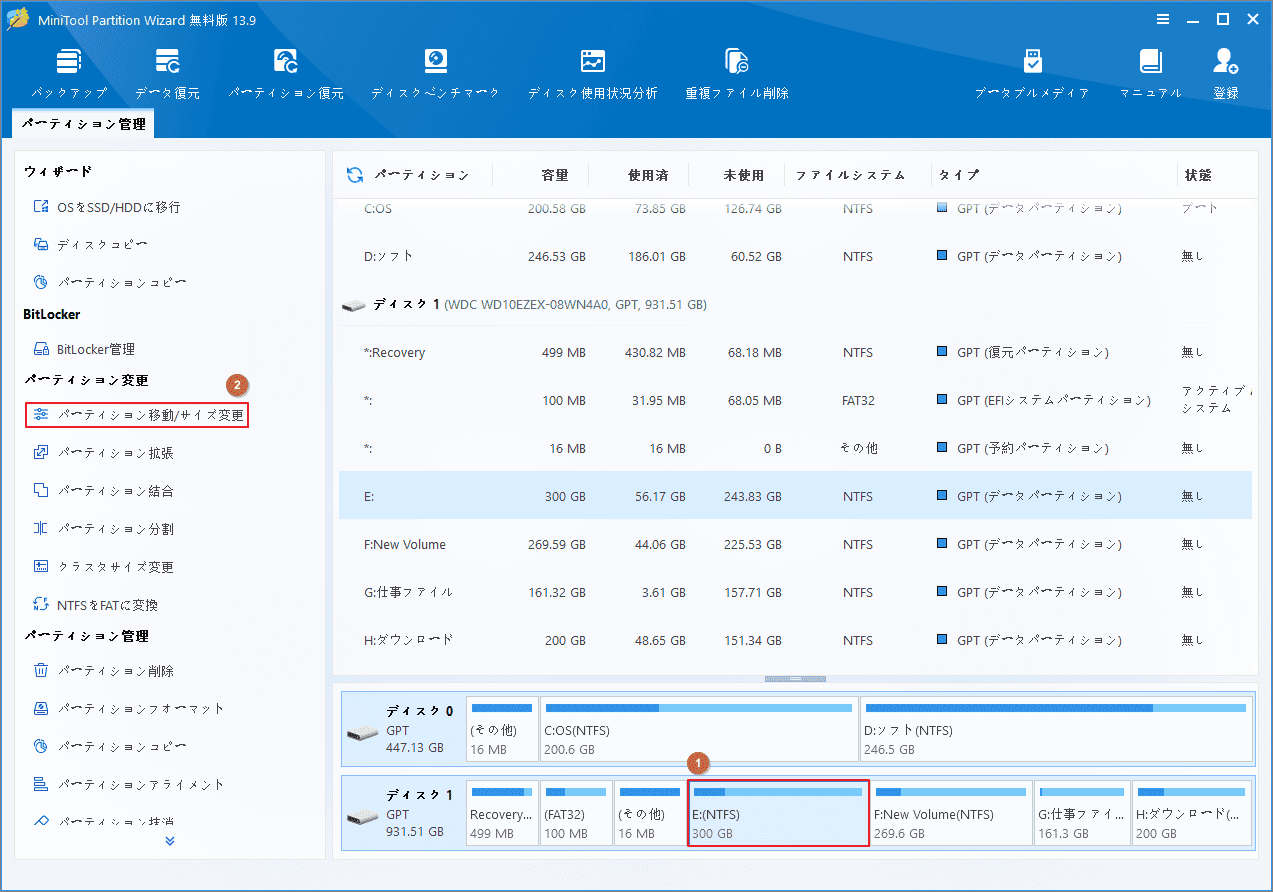Viewport: 1273px width, 892px height.
Task: Open BitLocker管理
Action: coord(84,349)
